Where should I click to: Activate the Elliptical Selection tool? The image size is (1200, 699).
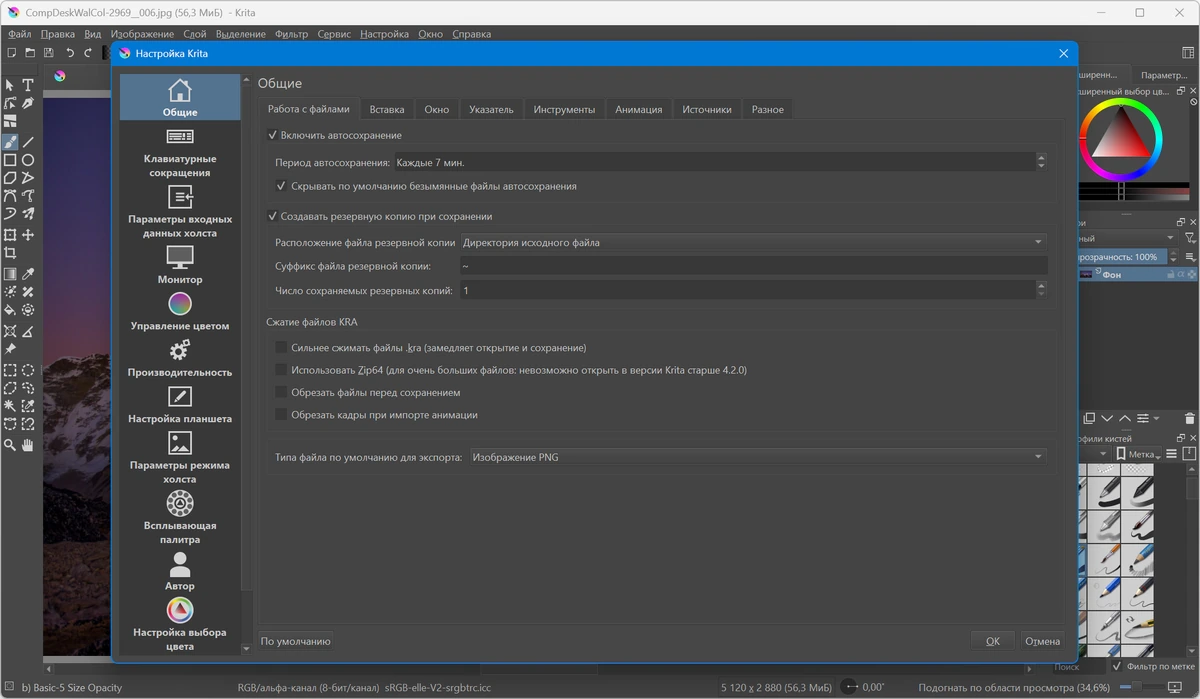click(x=29, y=369)
